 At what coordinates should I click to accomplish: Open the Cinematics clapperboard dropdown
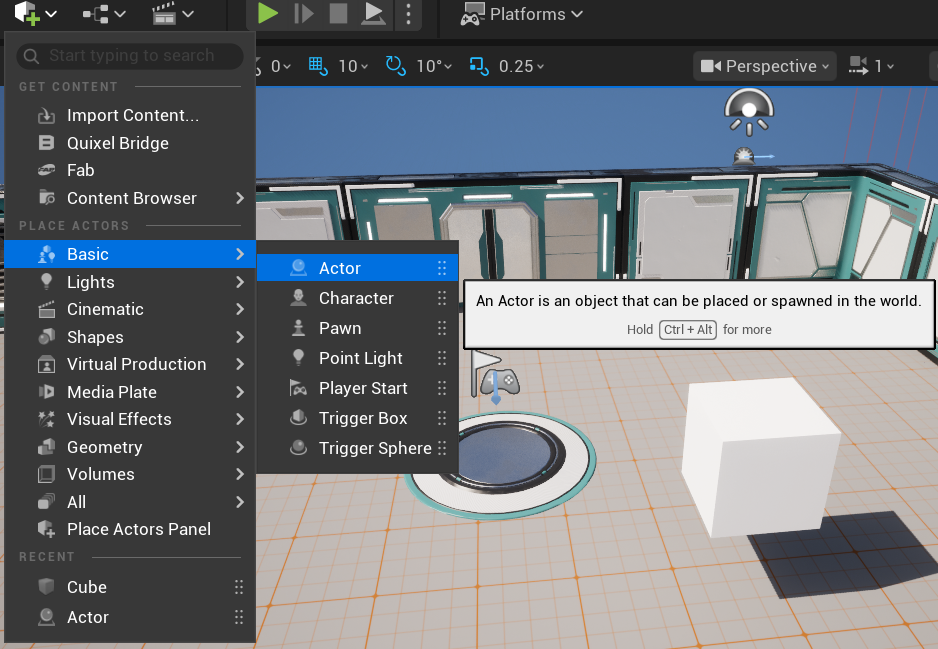click(x=172, y=14)
